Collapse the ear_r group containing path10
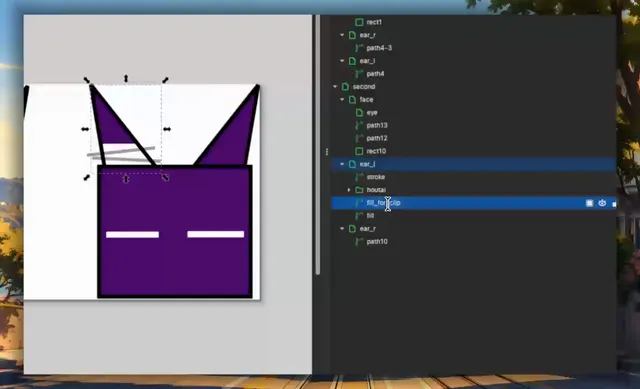This screenshot has height=389, width=640. coord(342,229)
